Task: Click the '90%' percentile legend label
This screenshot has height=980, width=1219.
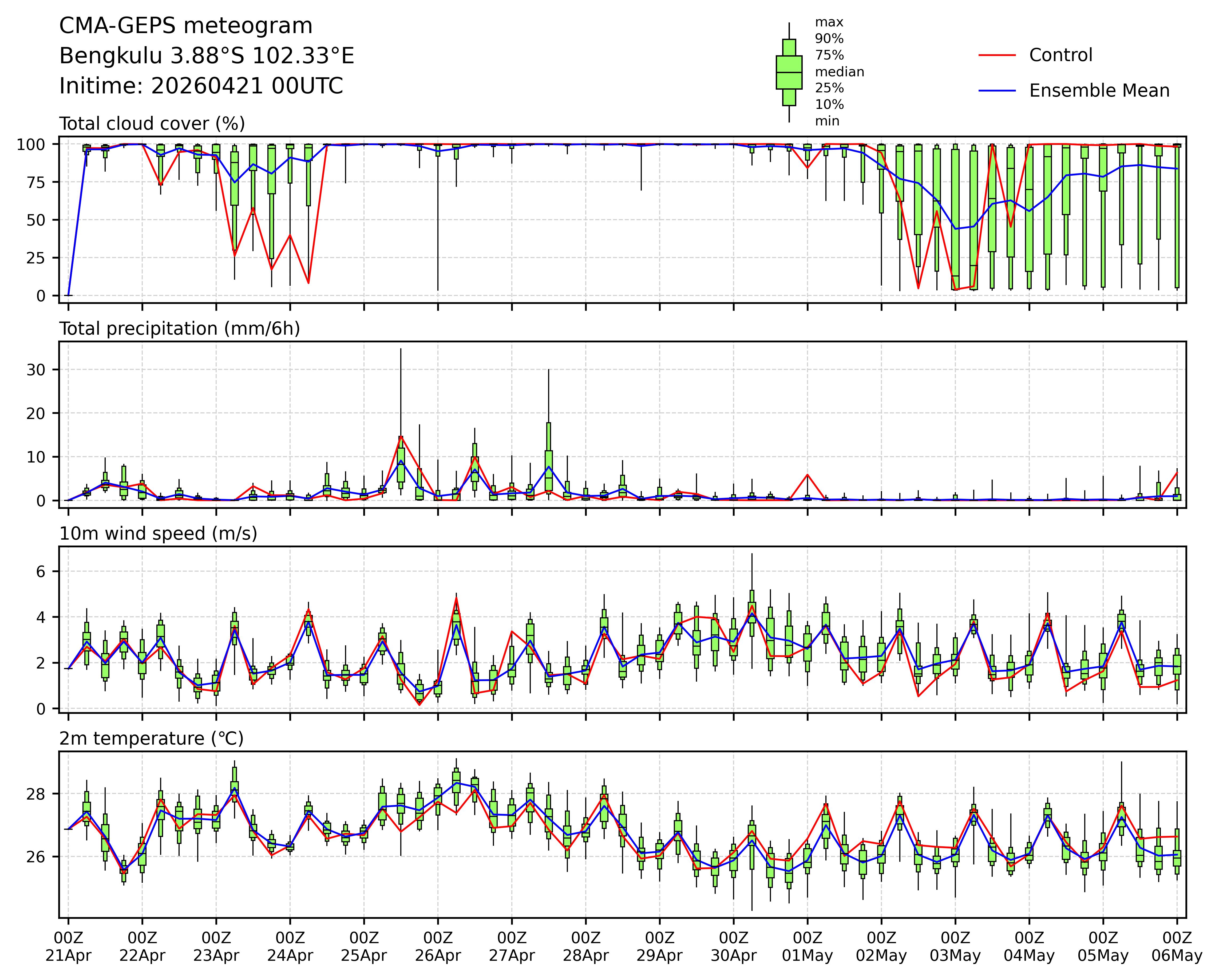Action: (x=829, y=39)
